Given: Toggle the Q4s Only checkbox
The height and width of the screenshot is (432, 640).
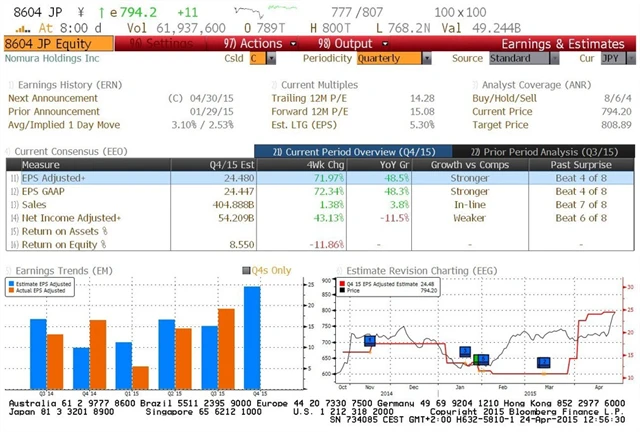Looking at the screenshot, I should [245, 270].
